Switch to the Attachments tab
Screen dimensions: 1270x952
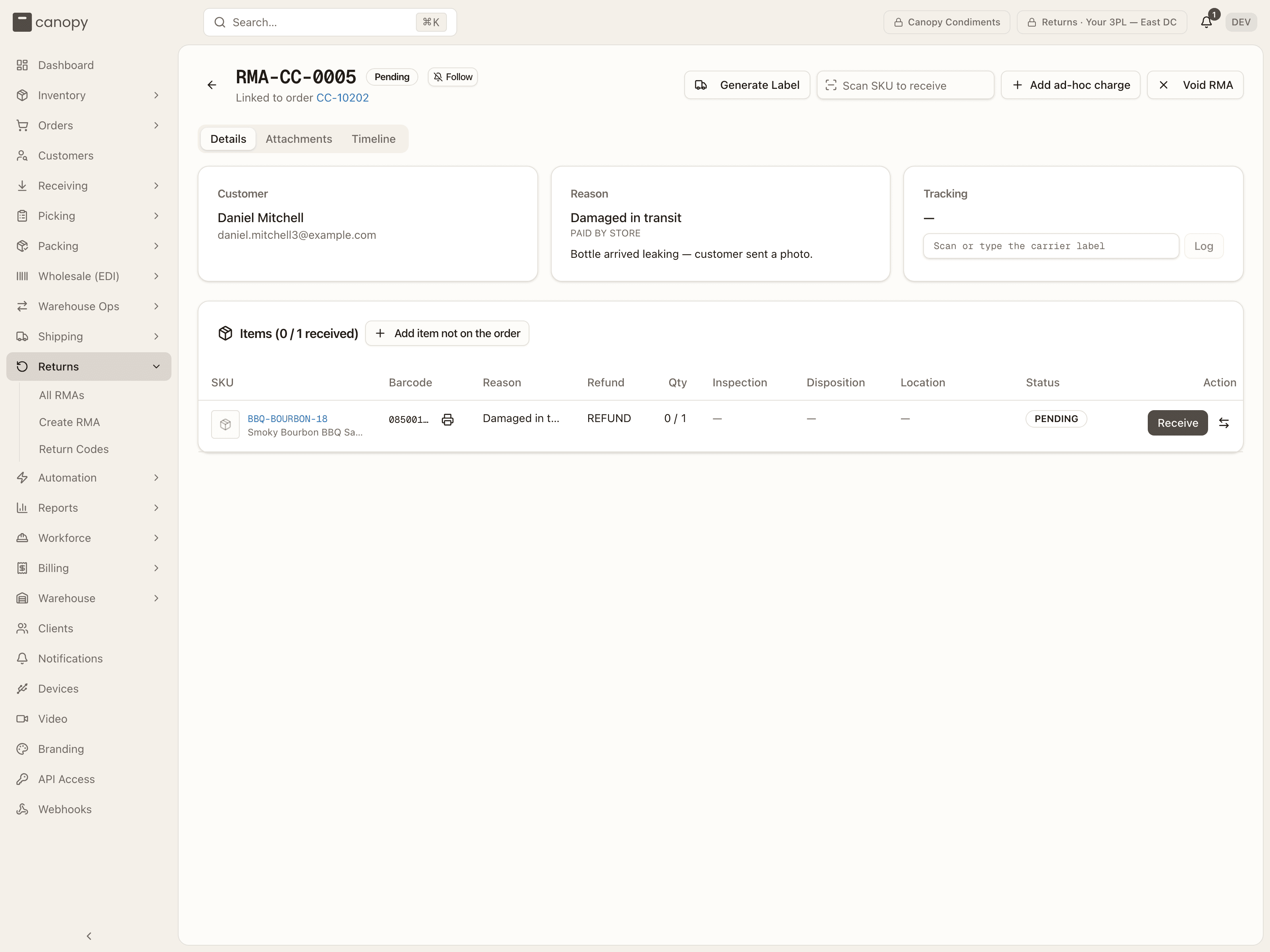pyautogui.click(x=298, y=139)
